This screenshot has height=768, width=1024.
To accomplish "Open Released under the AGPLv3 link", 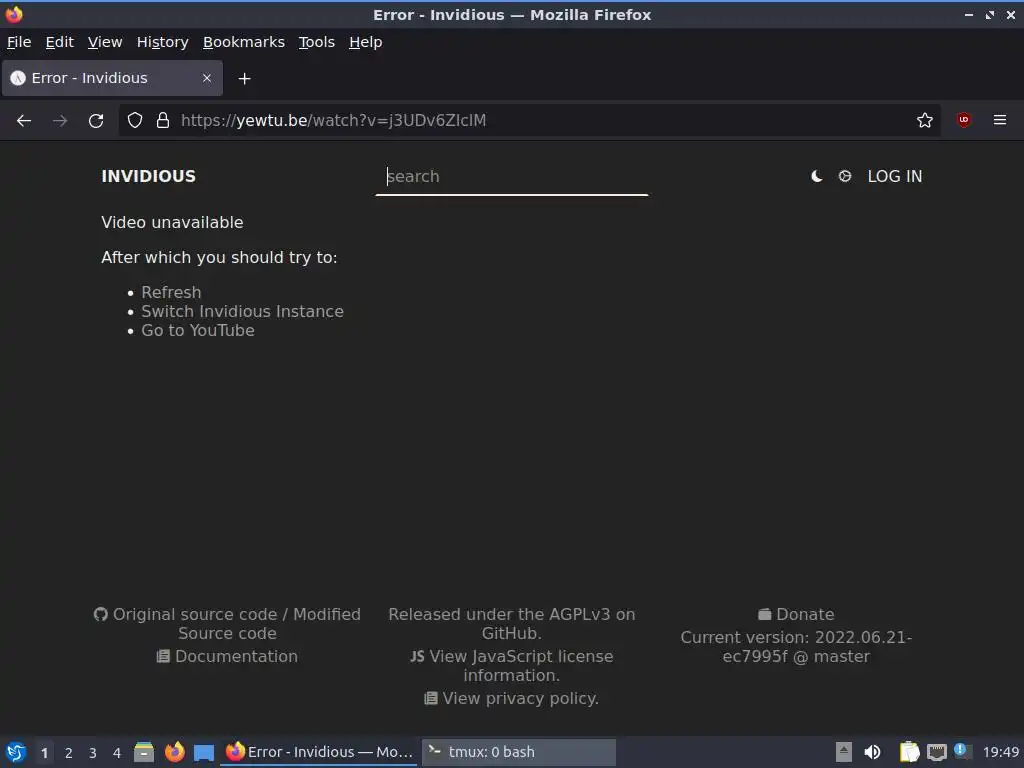I will (x=511, y=624).
